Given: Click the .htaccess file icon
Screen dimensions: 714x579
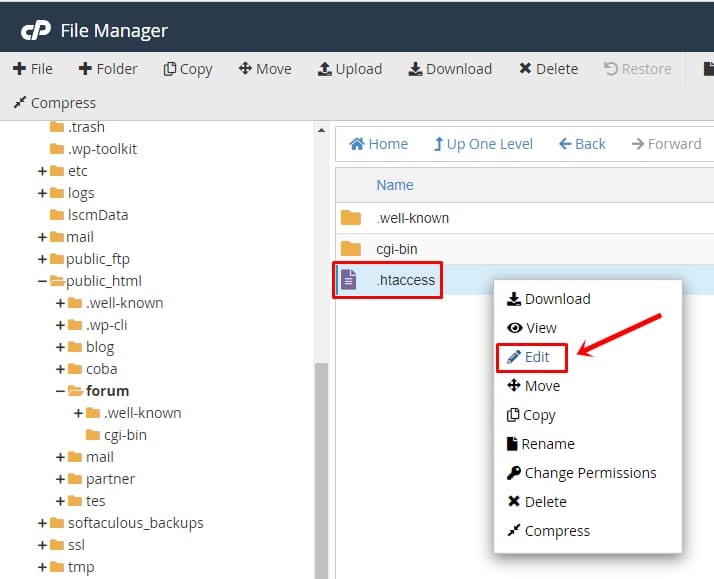Looking at the screenshot, I should point(349,280).
